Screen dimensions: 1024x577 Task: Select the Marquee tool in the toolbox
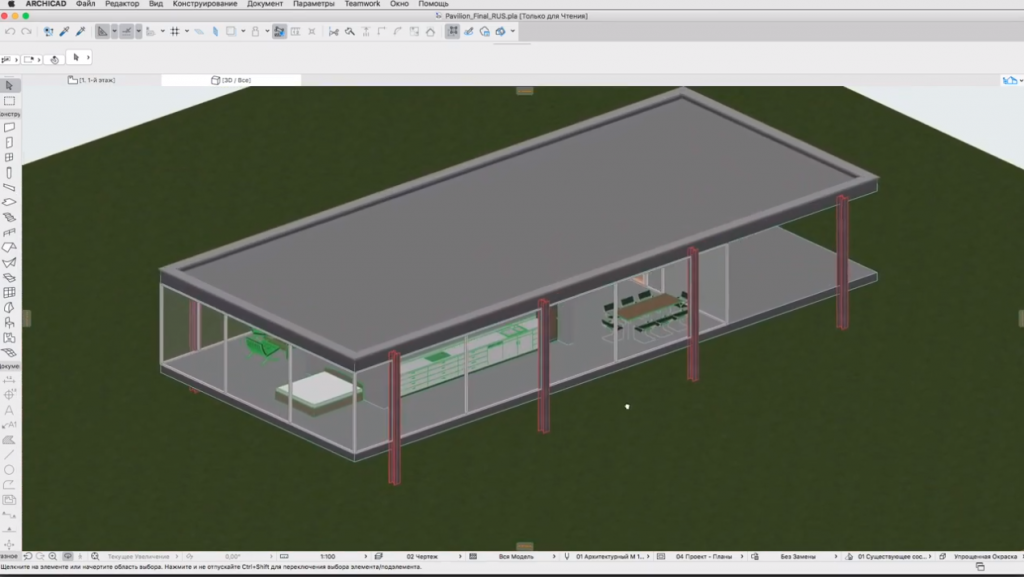point(9,101)
